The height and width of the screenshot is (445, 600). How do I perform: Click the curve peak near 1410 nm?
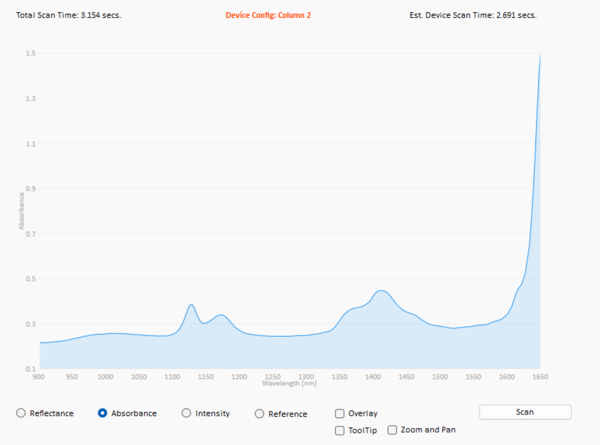point(380,291)
